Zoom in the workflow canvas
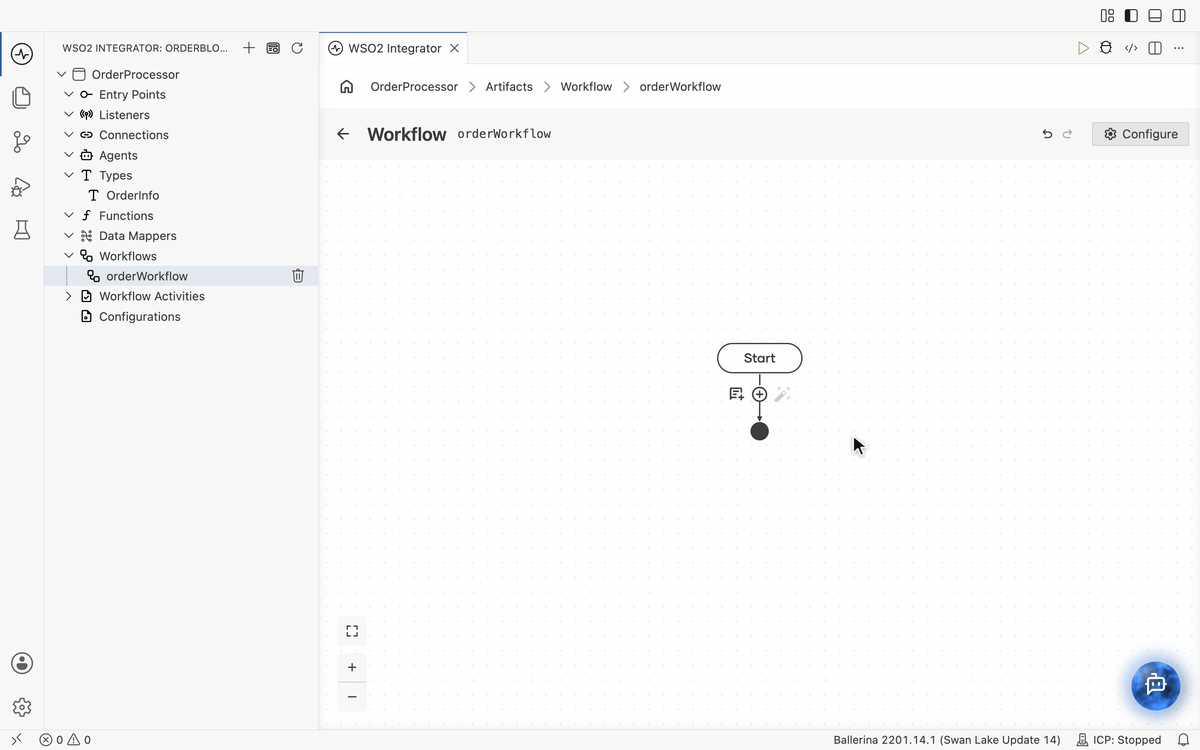Screen dimensions: 1200x750 pos(352,667)
